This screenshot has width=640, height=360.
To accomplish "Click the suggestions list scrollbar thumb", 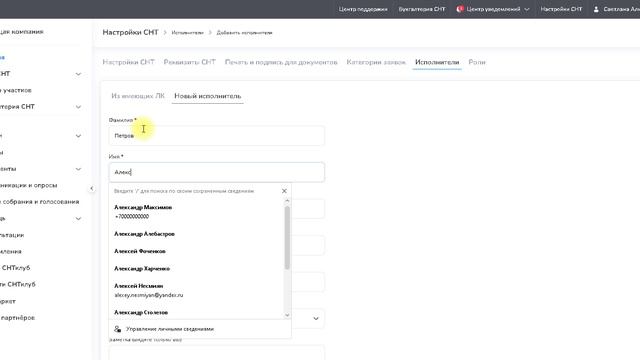I will 287,238.
